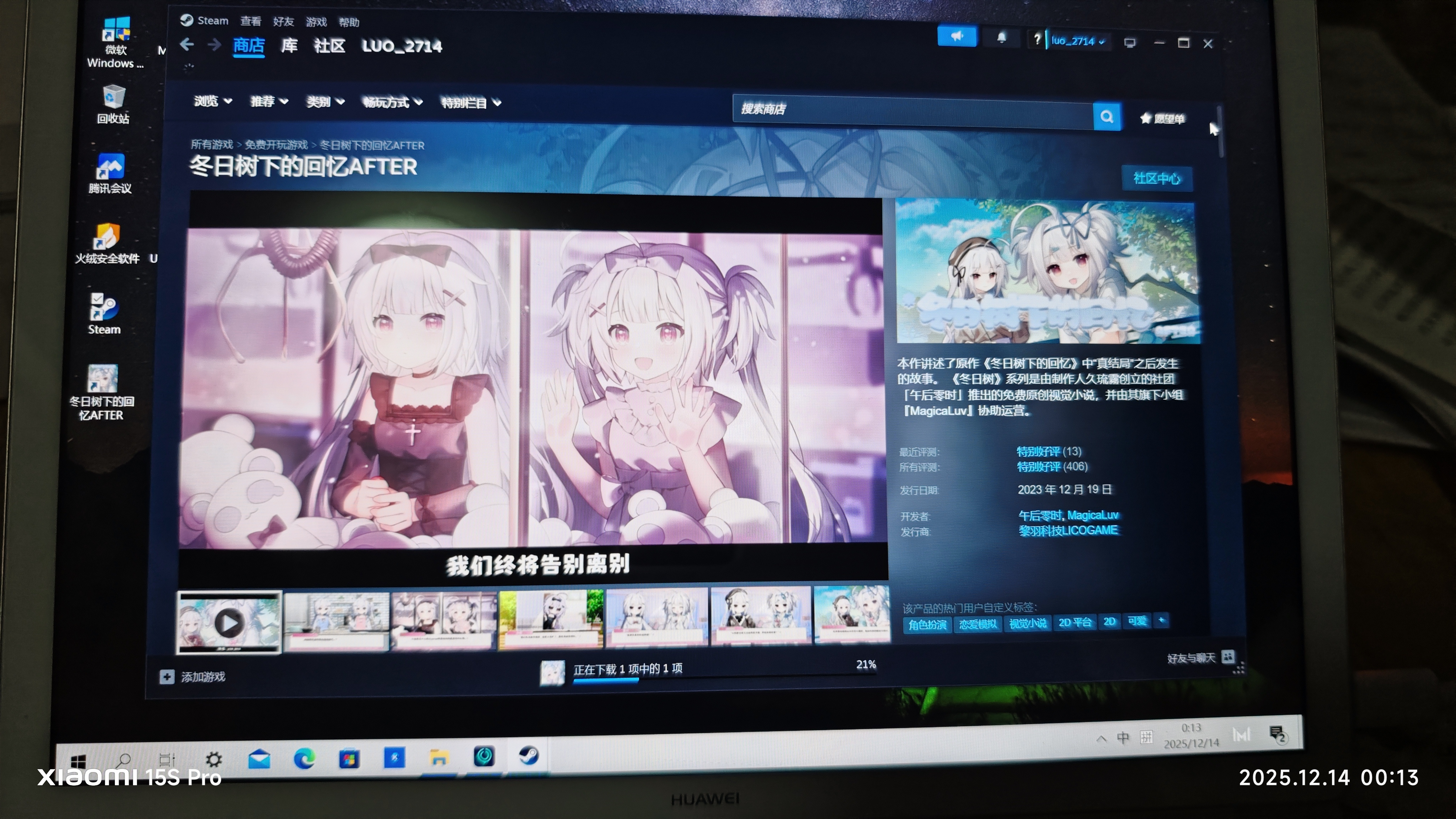Click the plus icon beside 添加游戏
1456x819 pixels.
point(167,676)
